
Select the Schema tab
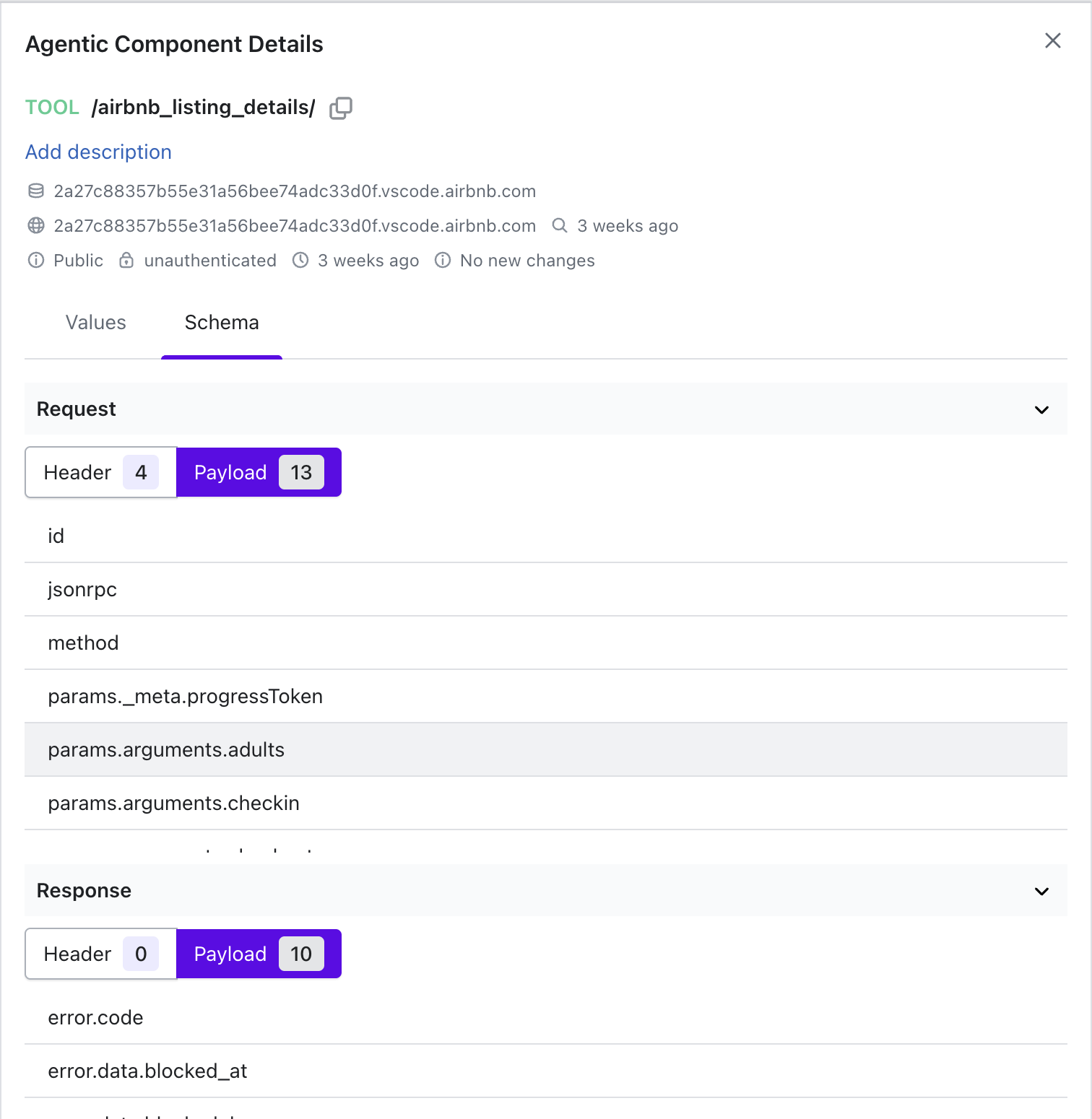tap(222, 323)
